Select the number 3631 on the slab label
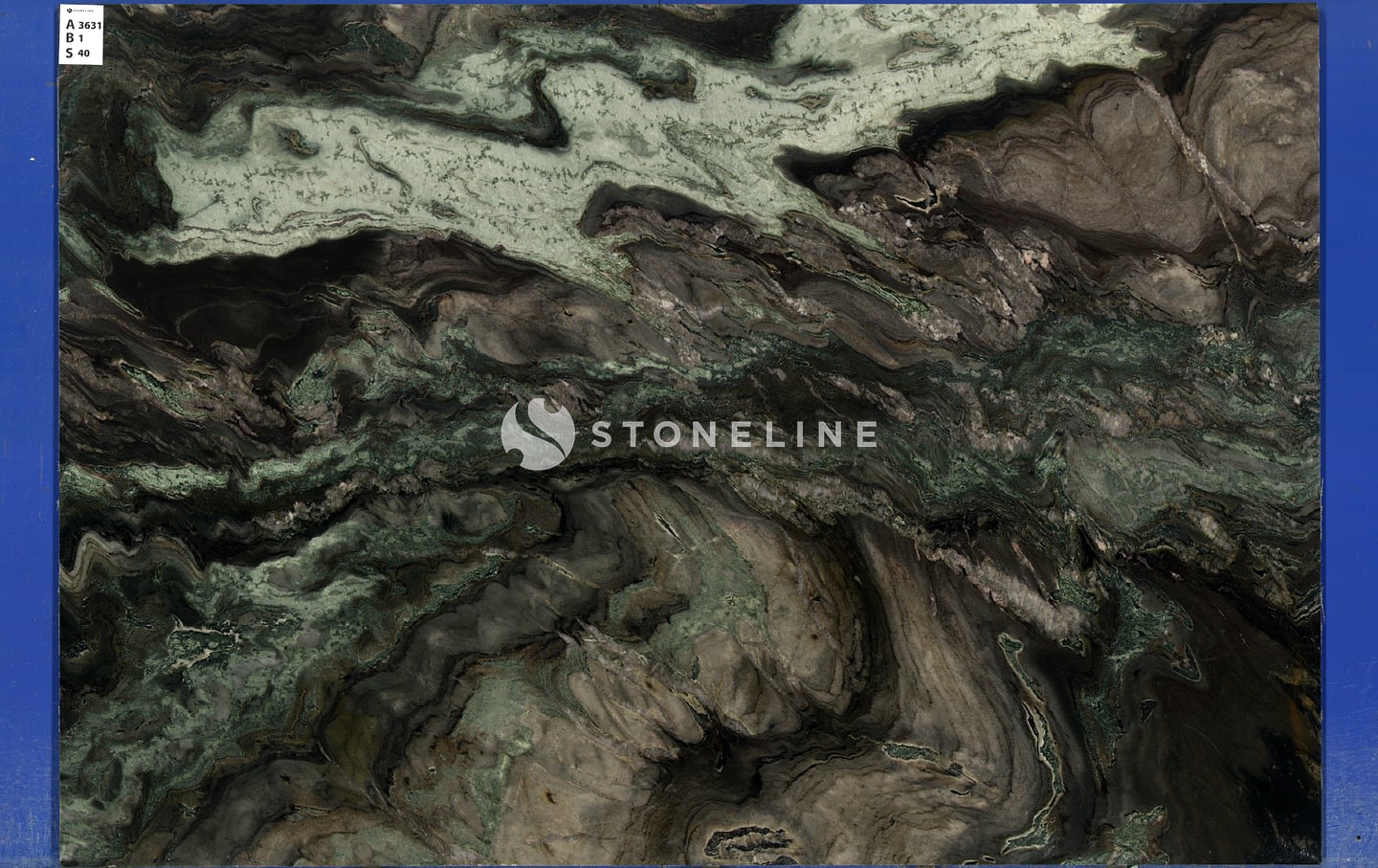Image resolution: width=1378 pixels, height=868 pixels. point(90,25)
